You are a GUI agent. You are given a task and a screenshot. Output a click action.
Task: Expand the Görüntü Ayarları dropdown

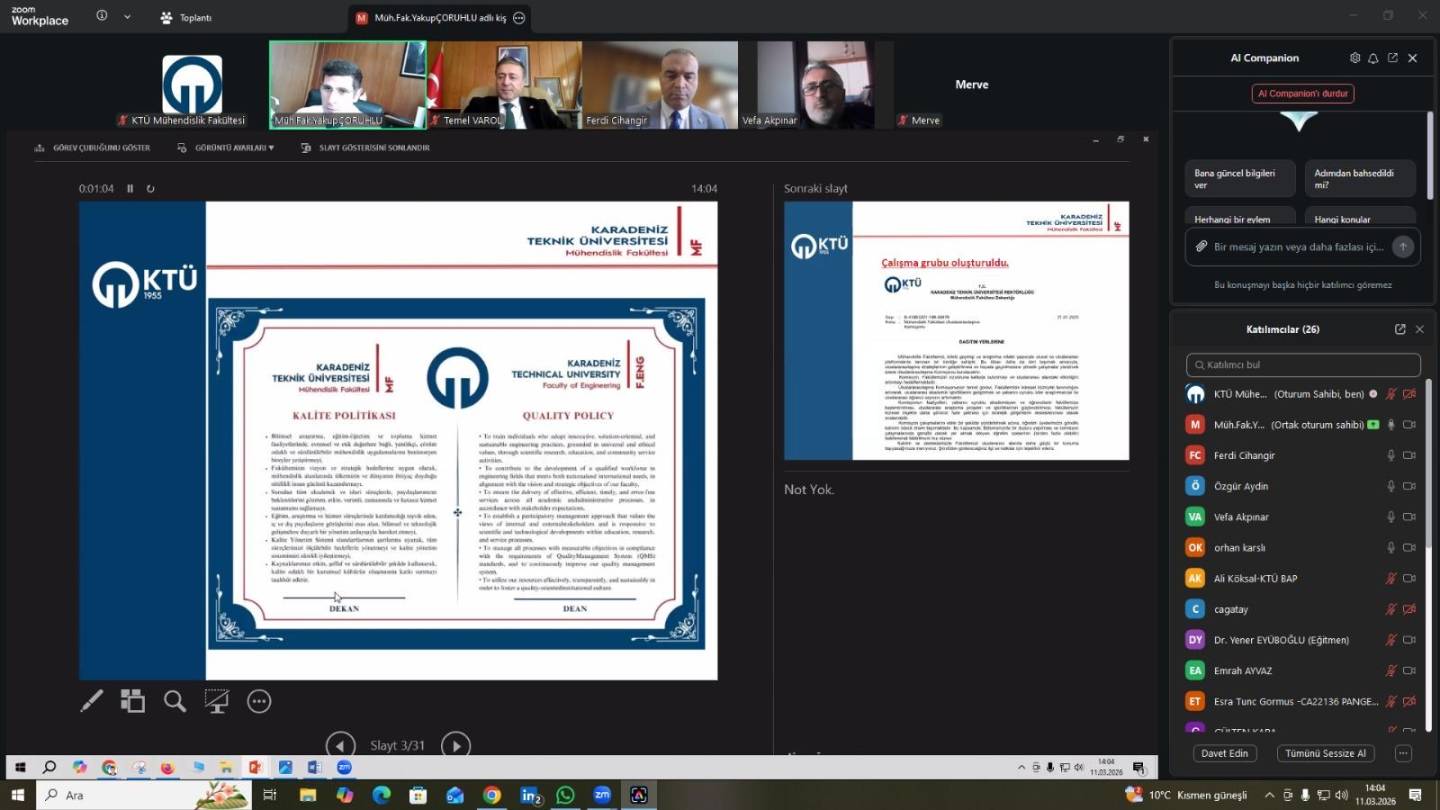(226, 148)
